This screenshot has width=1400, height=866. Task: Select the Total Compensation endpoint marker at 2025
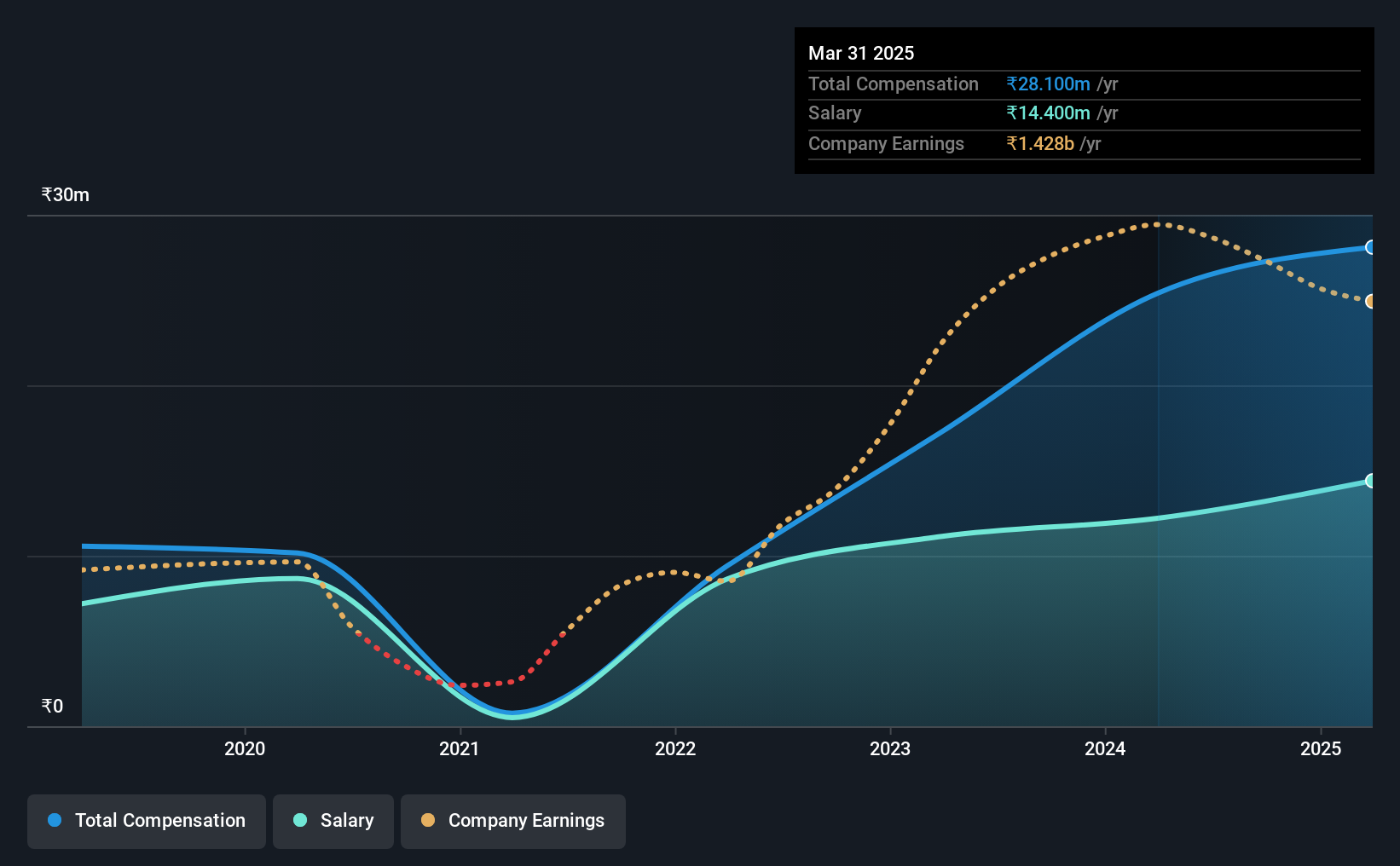tap(1371, 247)
